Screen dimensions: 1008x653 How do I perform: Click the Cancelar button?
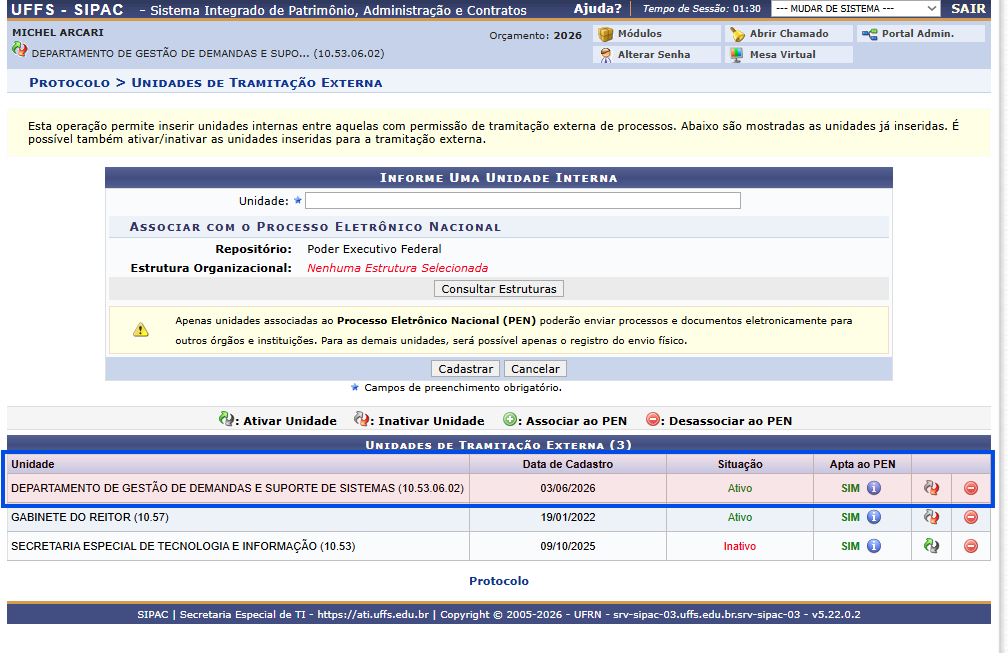coord(535,369)
